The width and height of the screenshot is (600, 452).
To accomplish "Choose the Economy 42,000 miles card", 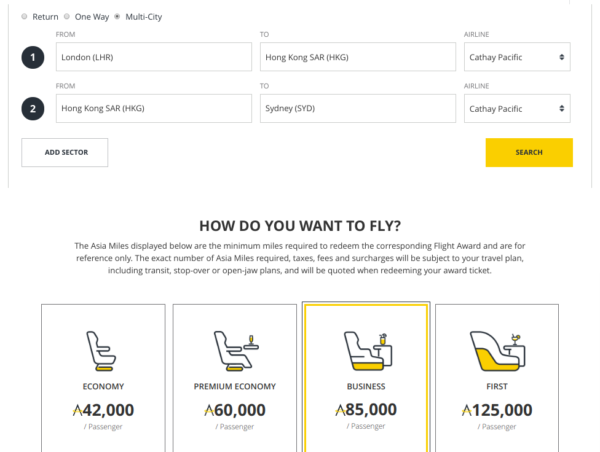I will pyautogui.click(x=103, y=380).
